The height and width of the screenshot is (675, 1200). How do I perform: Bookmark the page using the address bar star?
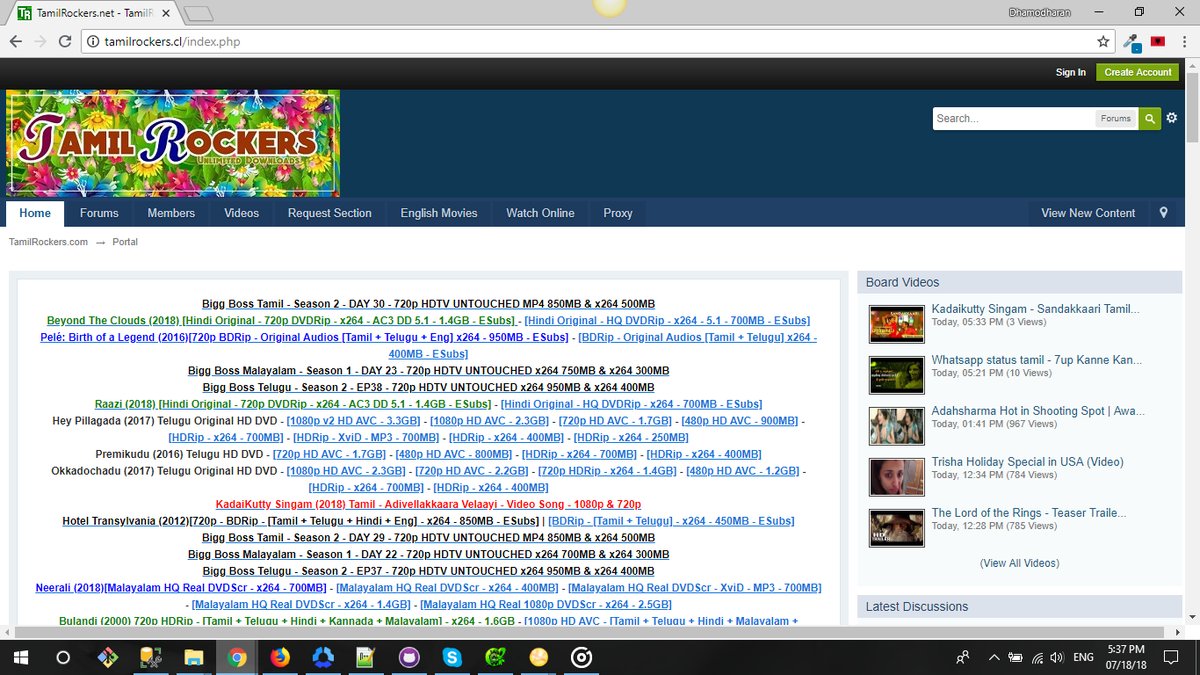tap(1101, 41)
